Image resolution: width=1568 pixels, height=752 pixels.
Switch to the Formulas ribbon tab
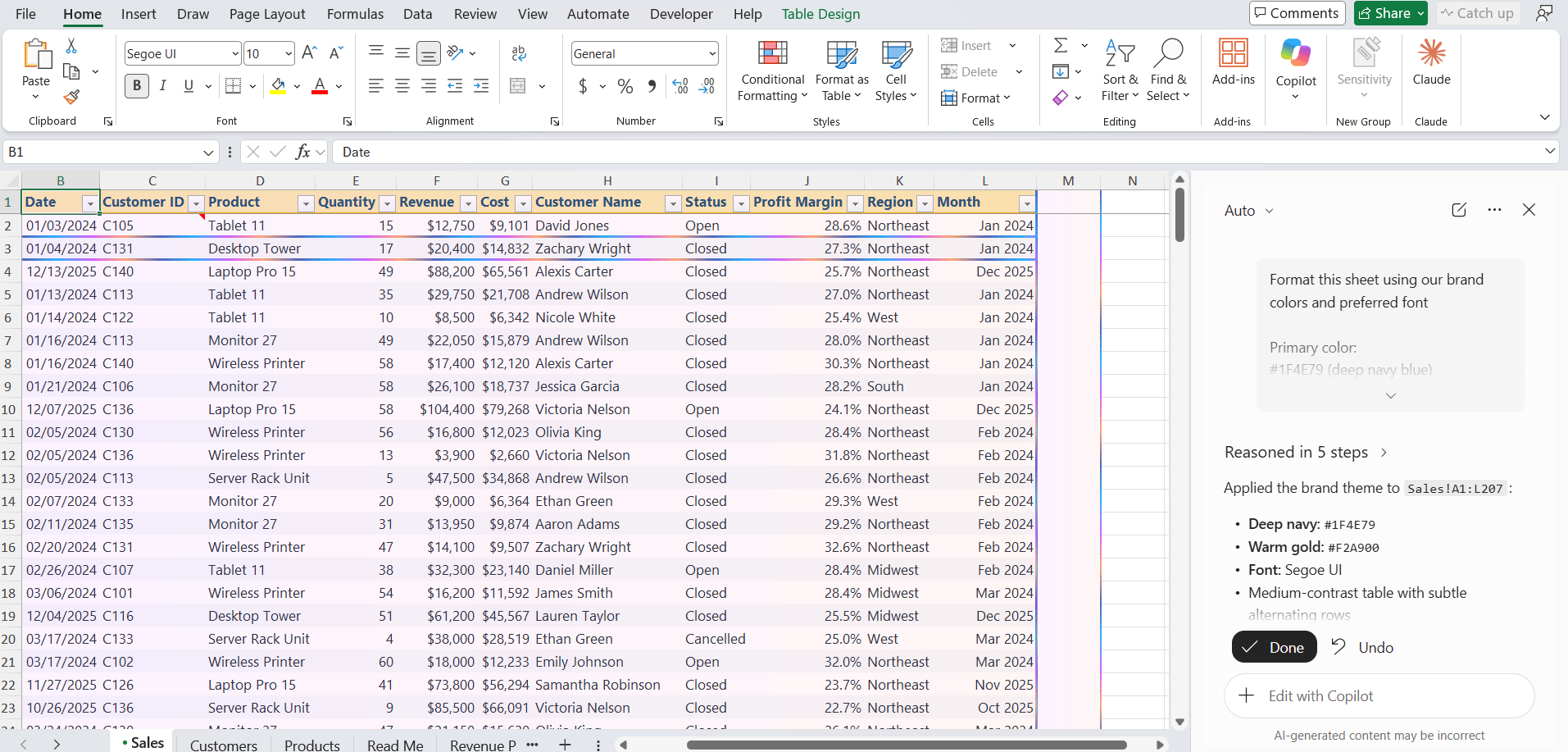pos(355,14)
